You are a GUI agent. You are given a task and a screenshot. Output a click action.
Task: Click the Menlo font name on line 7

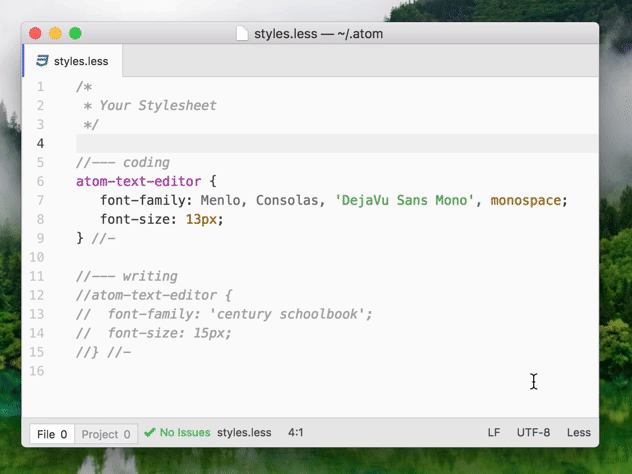pyautogui.click(x=220, y=200)
